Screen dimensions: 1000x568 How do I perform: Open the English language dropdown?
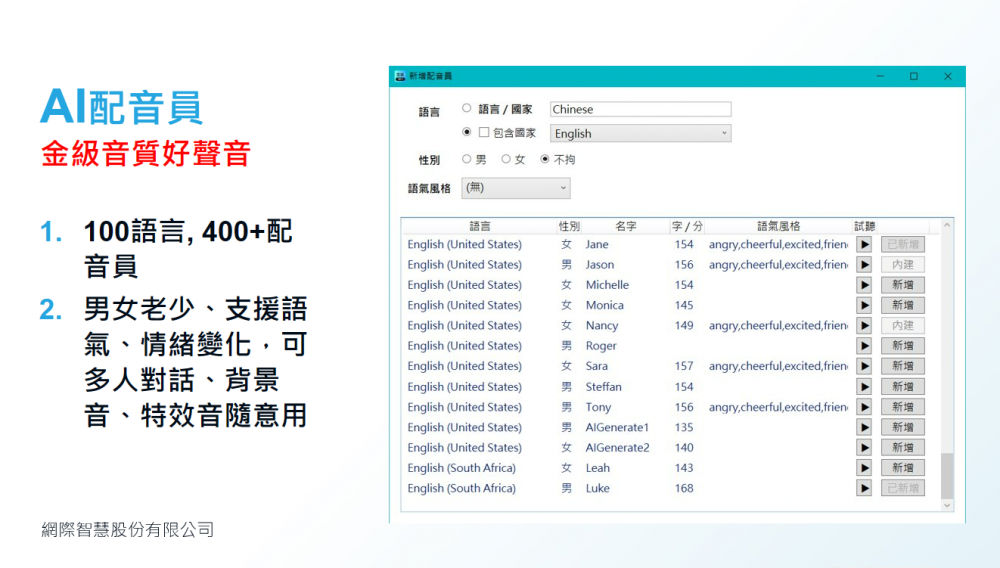(x=640, y=133)
